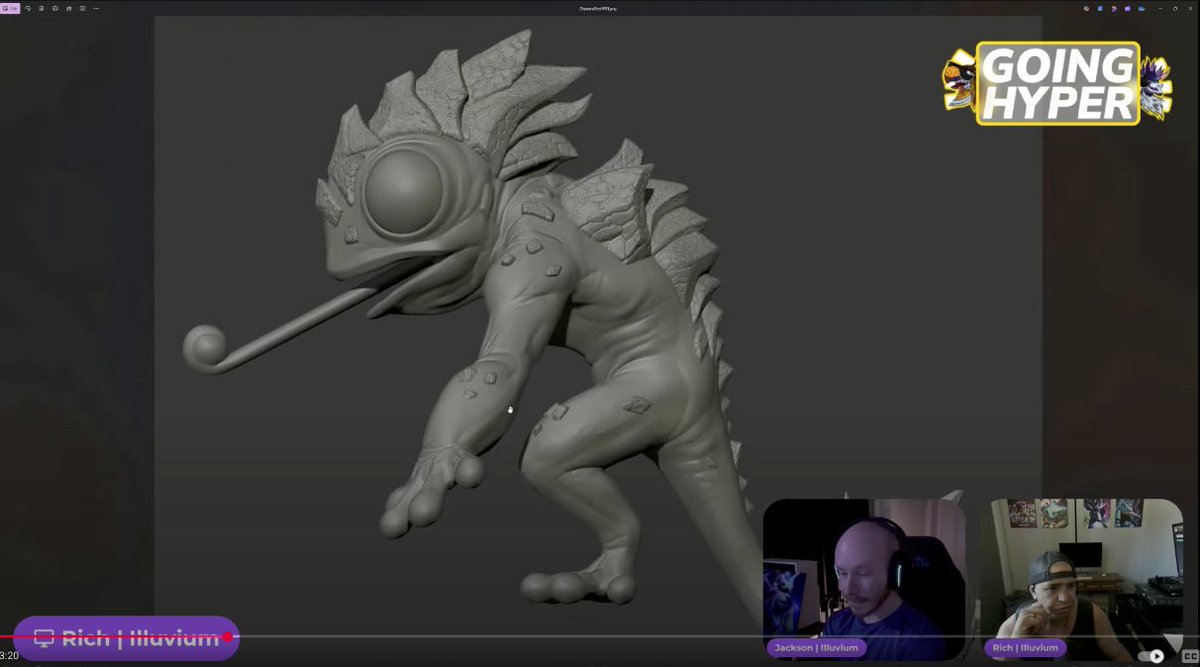1200x667 pixels.
Task: Toggle the autoplay switch
Action: (1152, 656)
